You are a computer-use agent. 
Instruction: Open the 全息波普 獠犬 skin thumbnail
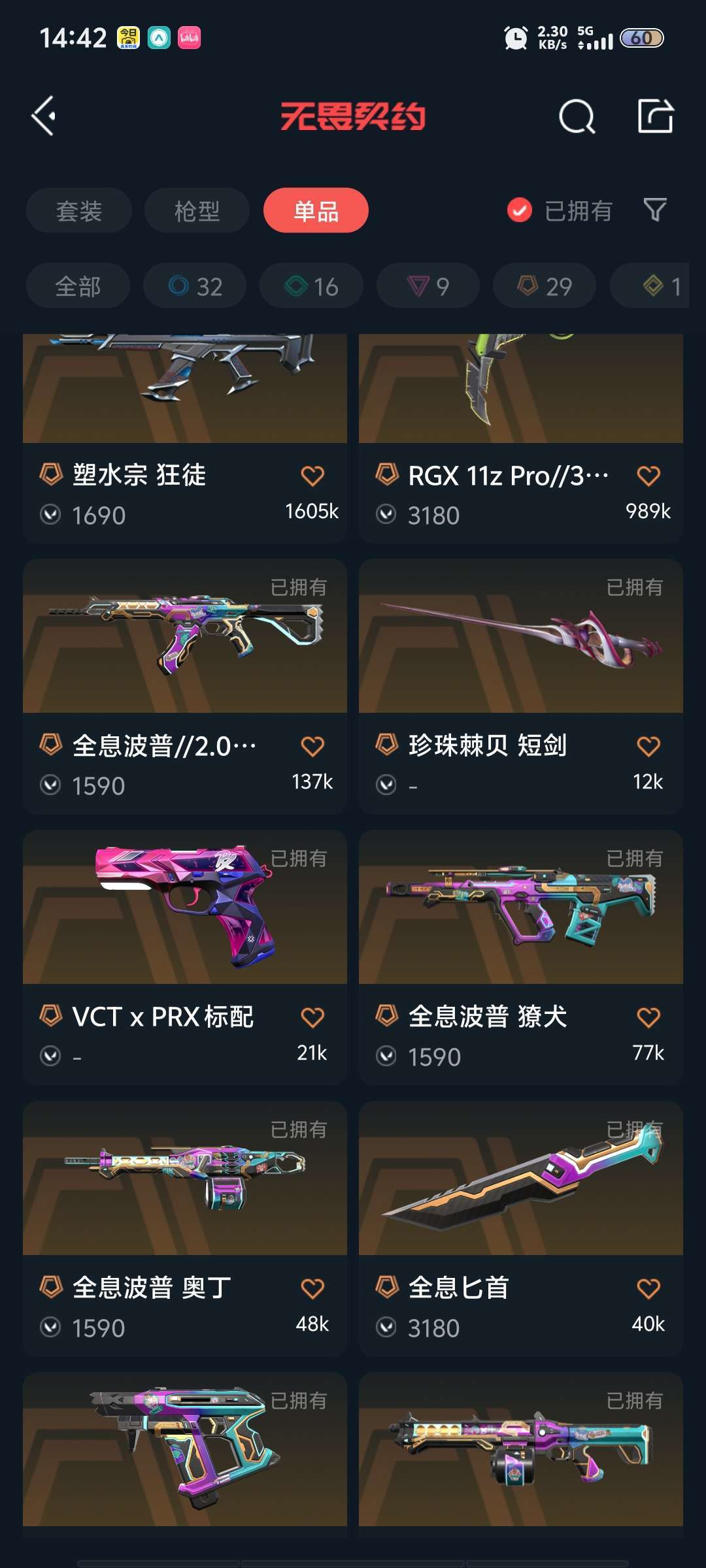521,907
